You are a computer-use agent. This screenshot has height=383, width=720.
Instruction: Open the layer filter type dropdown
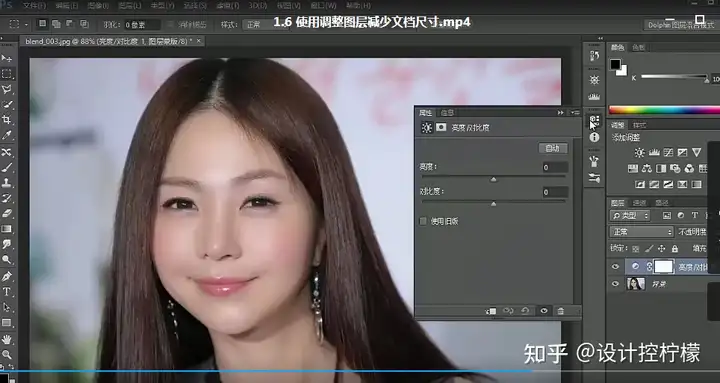coord(630,215)
